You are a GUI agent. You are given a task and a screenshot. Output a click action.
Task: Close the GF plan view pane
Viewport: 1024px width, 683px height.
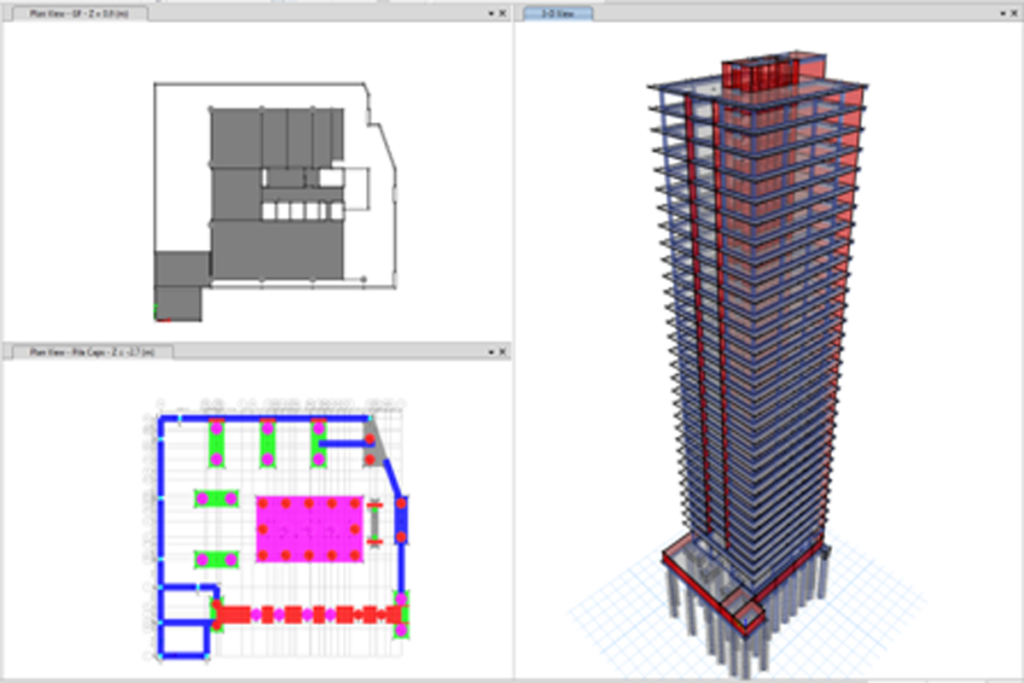click(x=503, y=13)
